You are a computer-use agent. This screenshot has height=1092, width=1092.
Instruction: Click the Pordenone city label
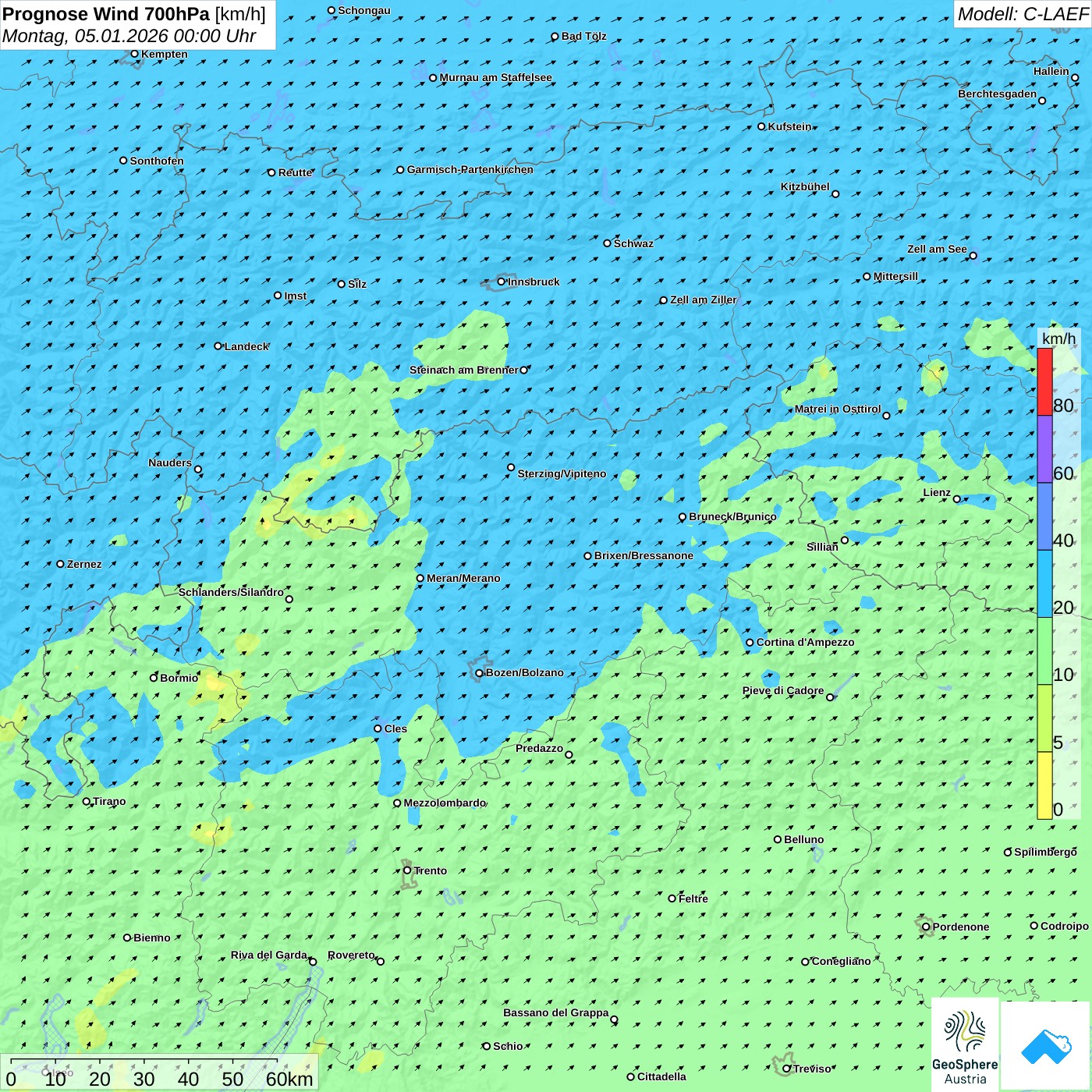coord(960,927)
